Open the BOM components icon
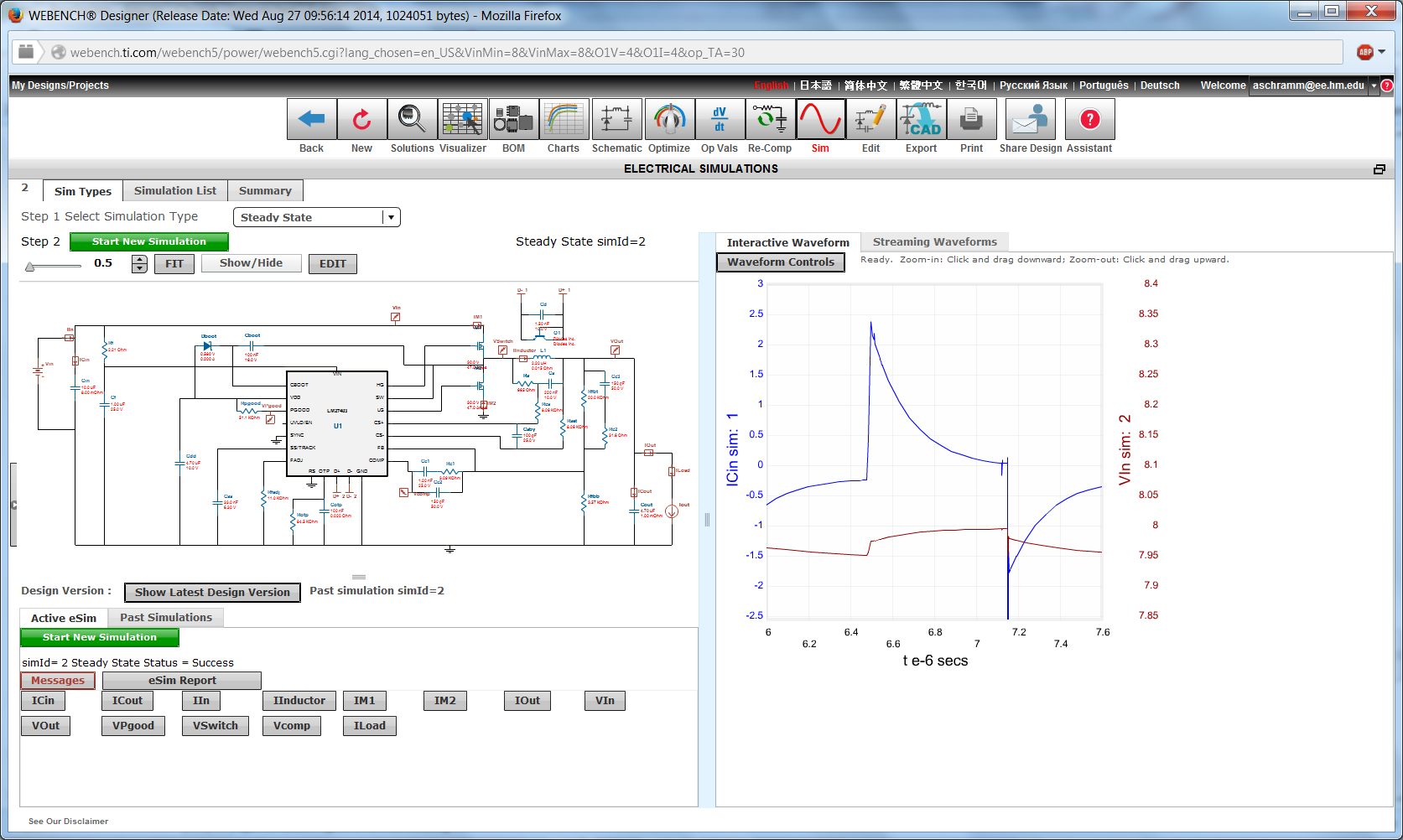 (513, 119)
